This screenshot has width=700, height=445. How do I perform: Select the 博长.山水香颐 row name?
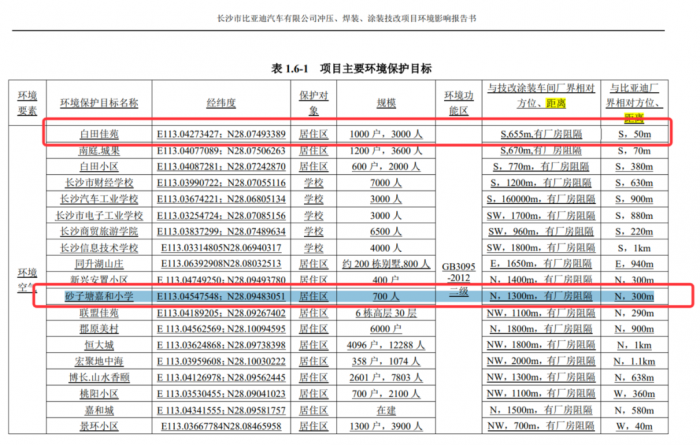99,378
